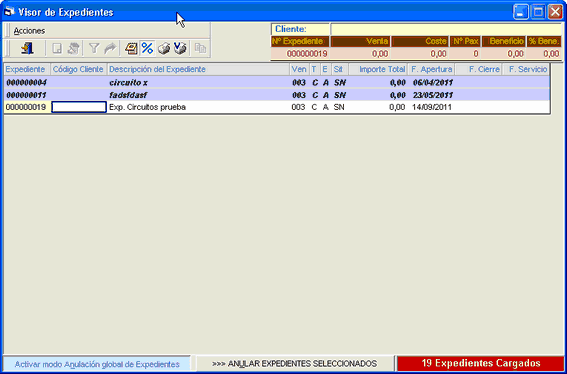
Task: Click the Nº Pax header in summary panel
Action: tap(465, 42)
